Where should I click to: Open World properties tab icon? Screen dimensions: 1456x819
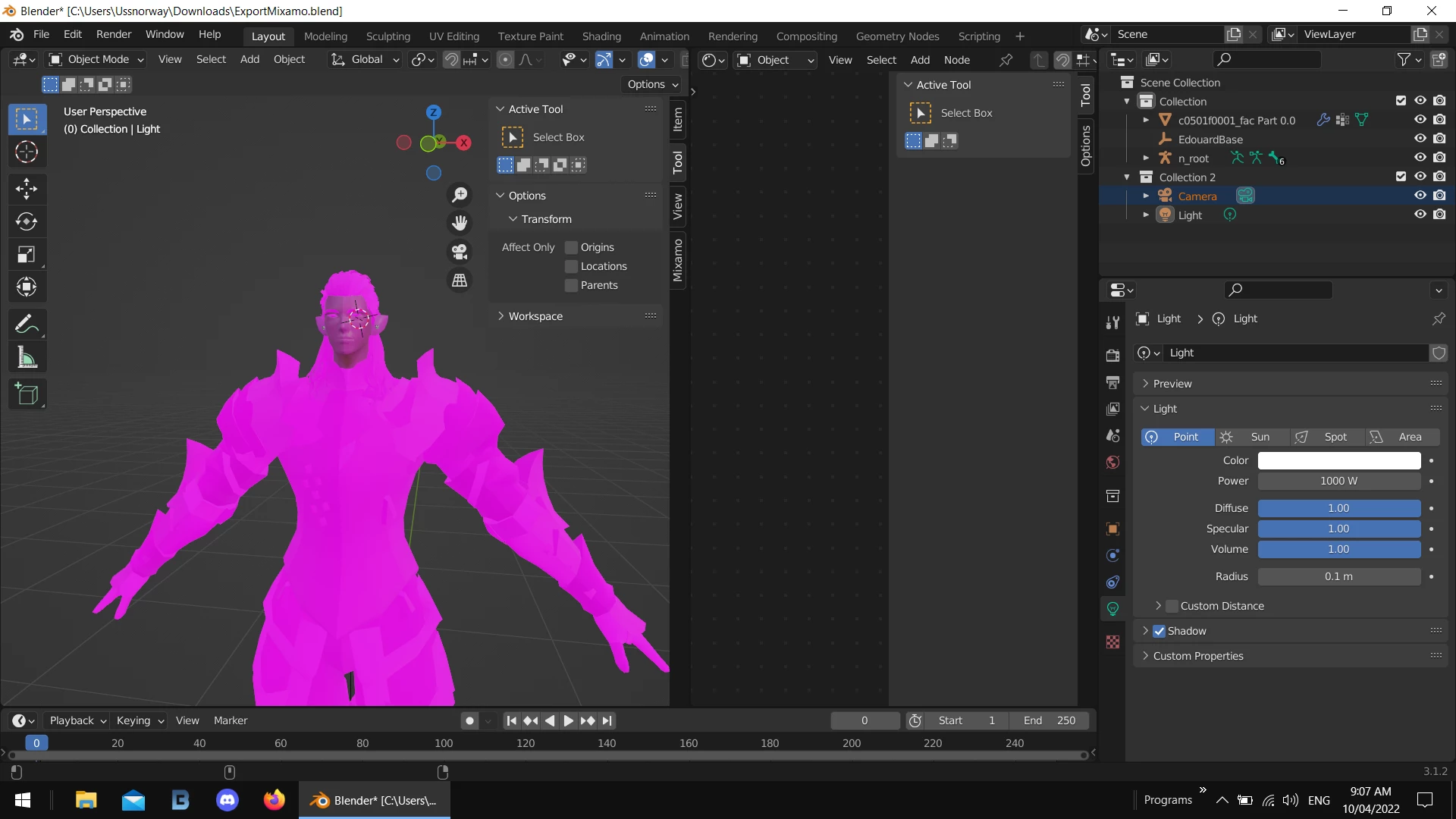click(1112, 463)
